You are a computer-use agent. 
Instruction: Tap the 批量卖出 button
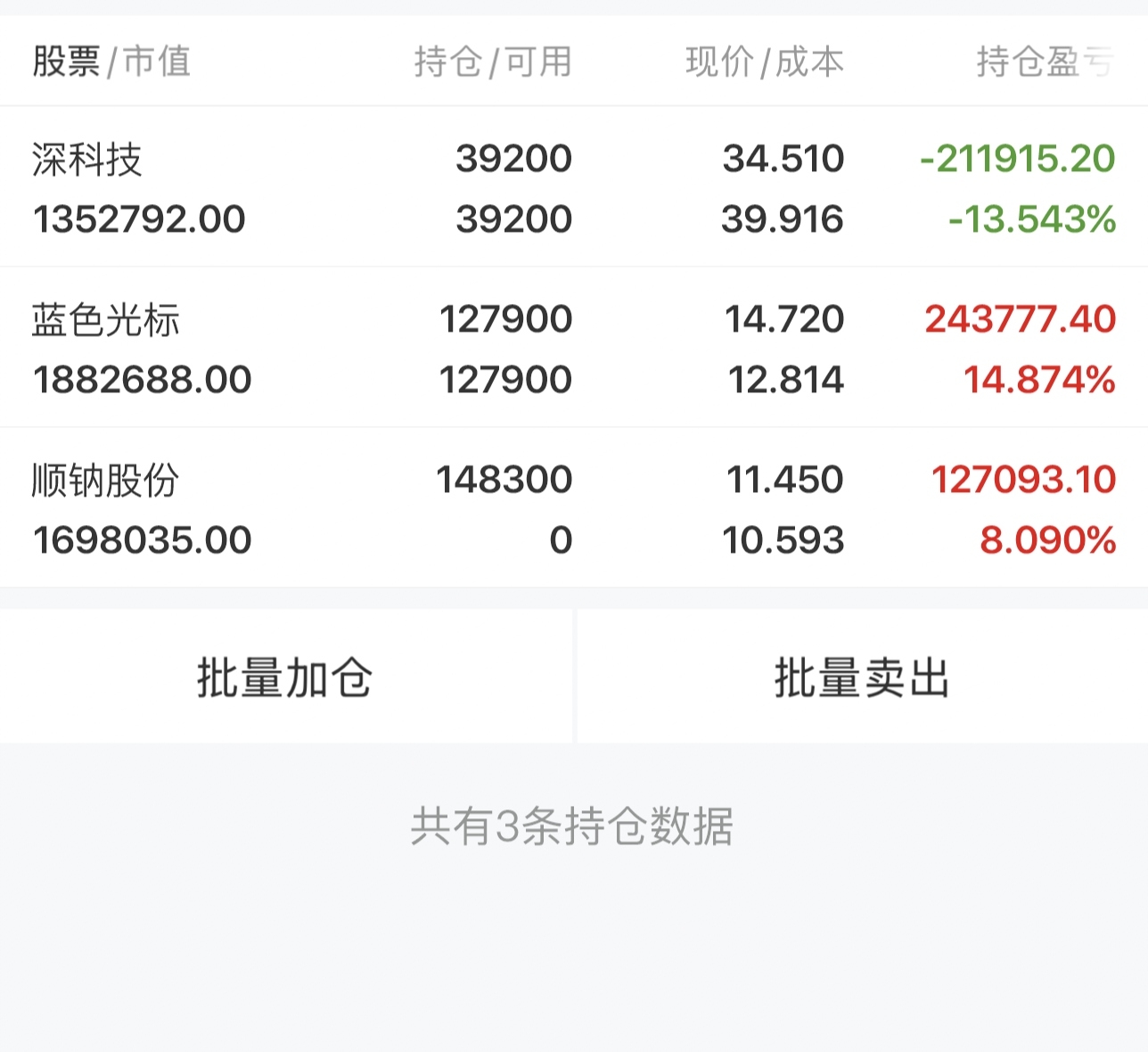pyautogui.click(x=863, y=677)
